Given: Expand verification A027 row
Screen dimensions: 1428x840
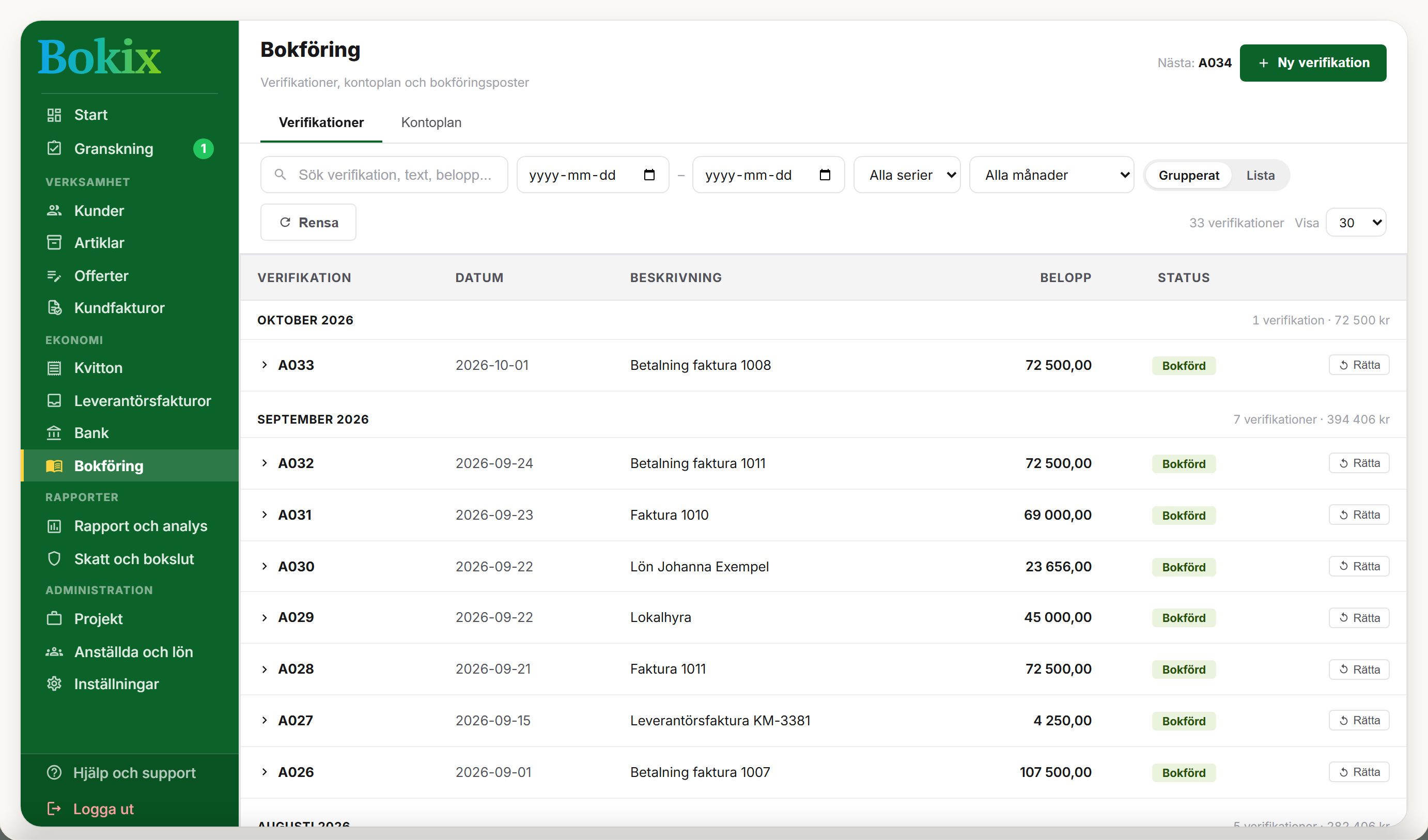Looking at the screenshot, I should (264, 720).
